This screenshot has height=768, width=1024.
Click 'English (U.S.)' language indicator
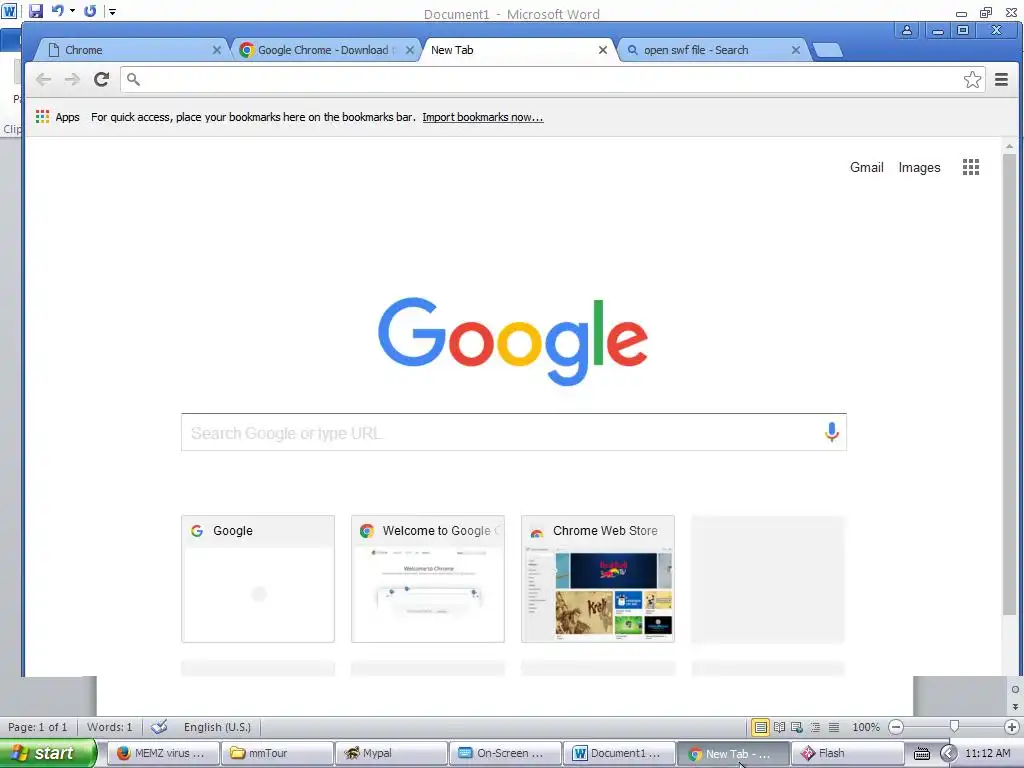coord(217,727)
